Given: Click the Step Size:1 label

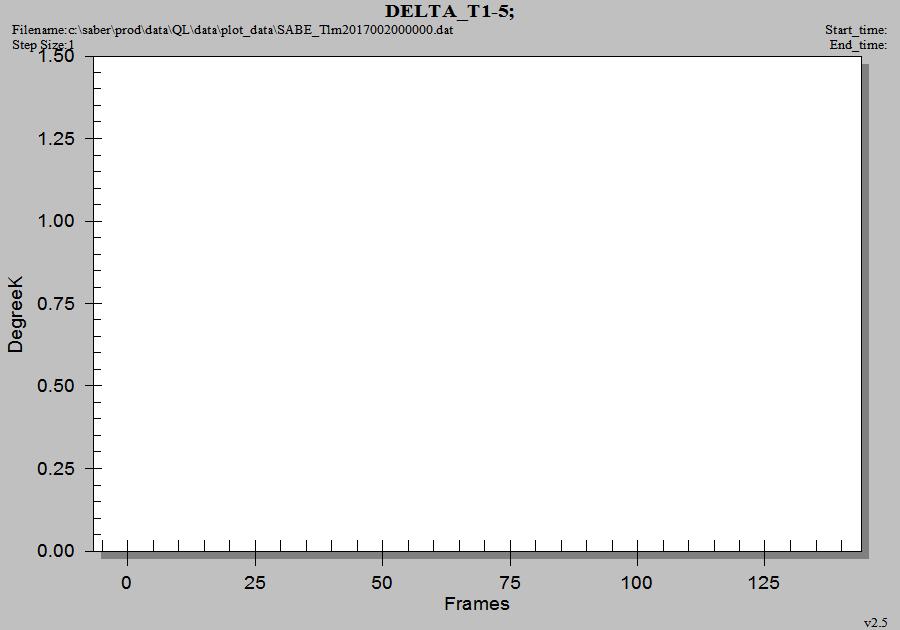Looking at the screenshot, I should pos(43,45).
